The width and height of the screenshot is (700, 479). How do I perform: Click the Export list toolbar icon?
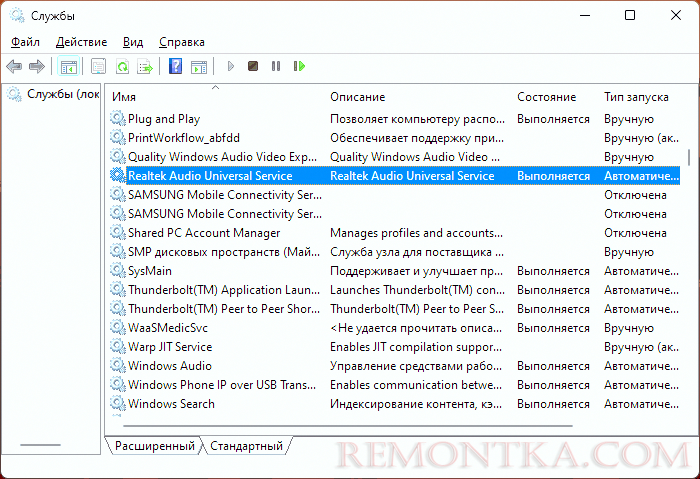[x=145, y=67]
